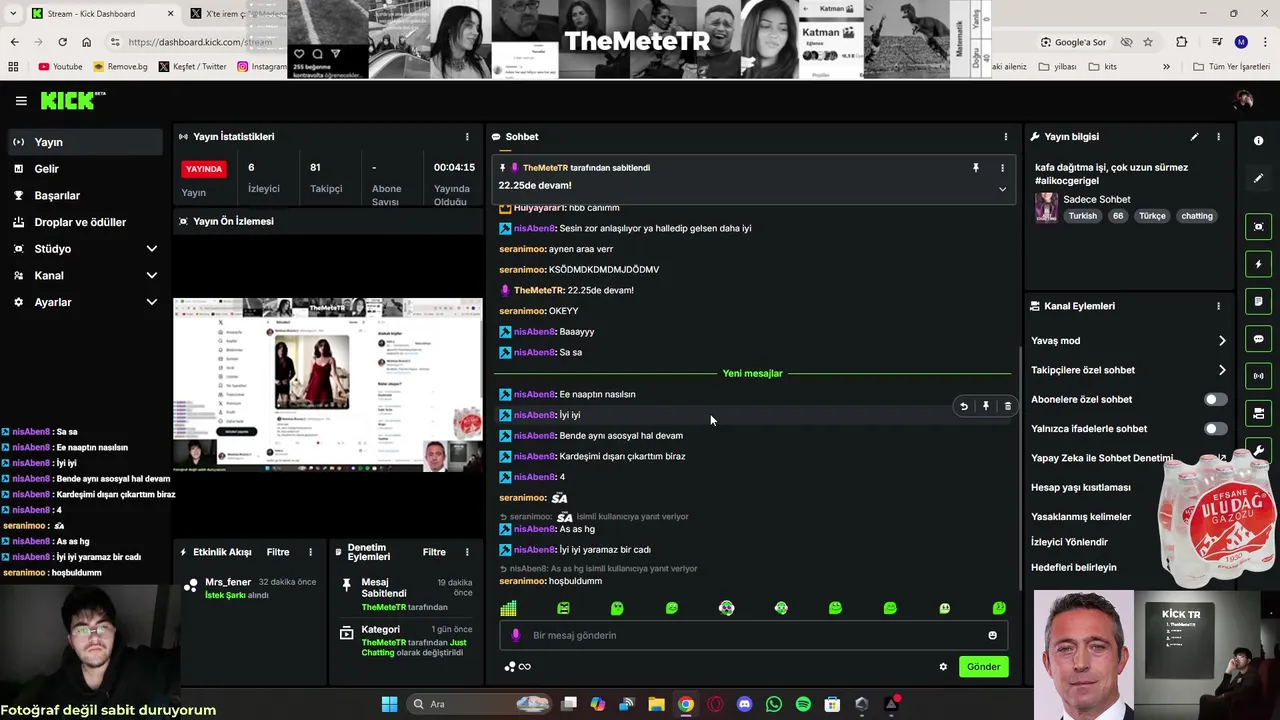
Task: Send chat message with Gönder button
Action: 983,667
